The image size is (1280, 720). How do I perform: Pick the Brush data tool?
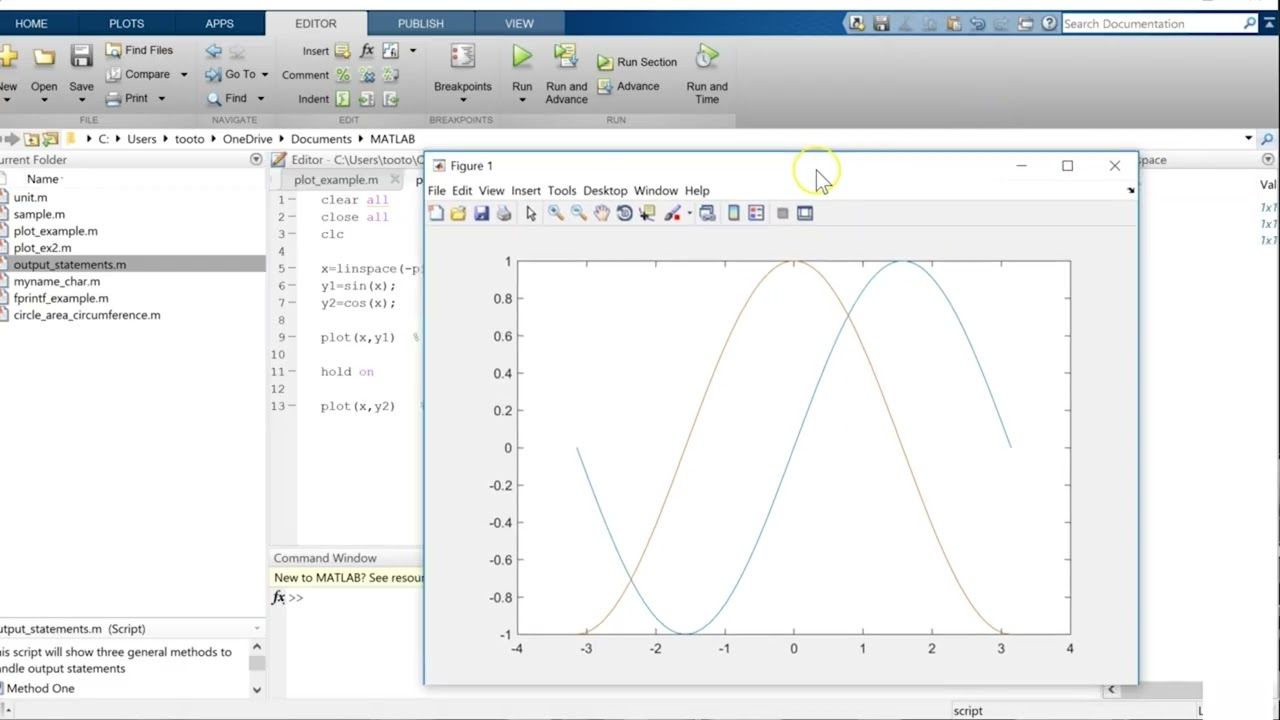tap(672, 213)
